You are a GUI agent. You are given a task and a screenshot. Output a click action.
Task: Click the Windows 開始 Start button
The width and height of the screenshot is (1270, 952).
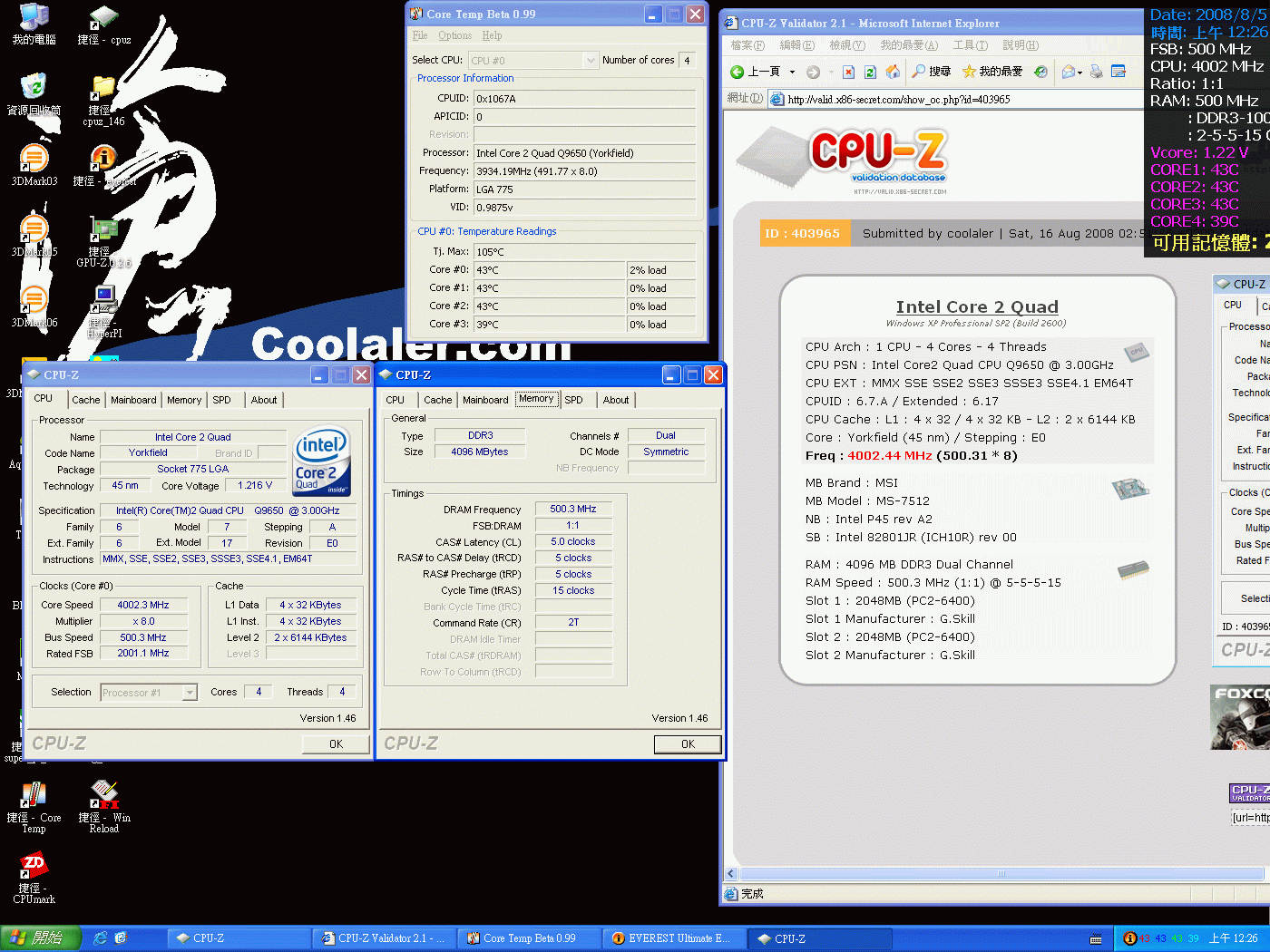point(41,938)
